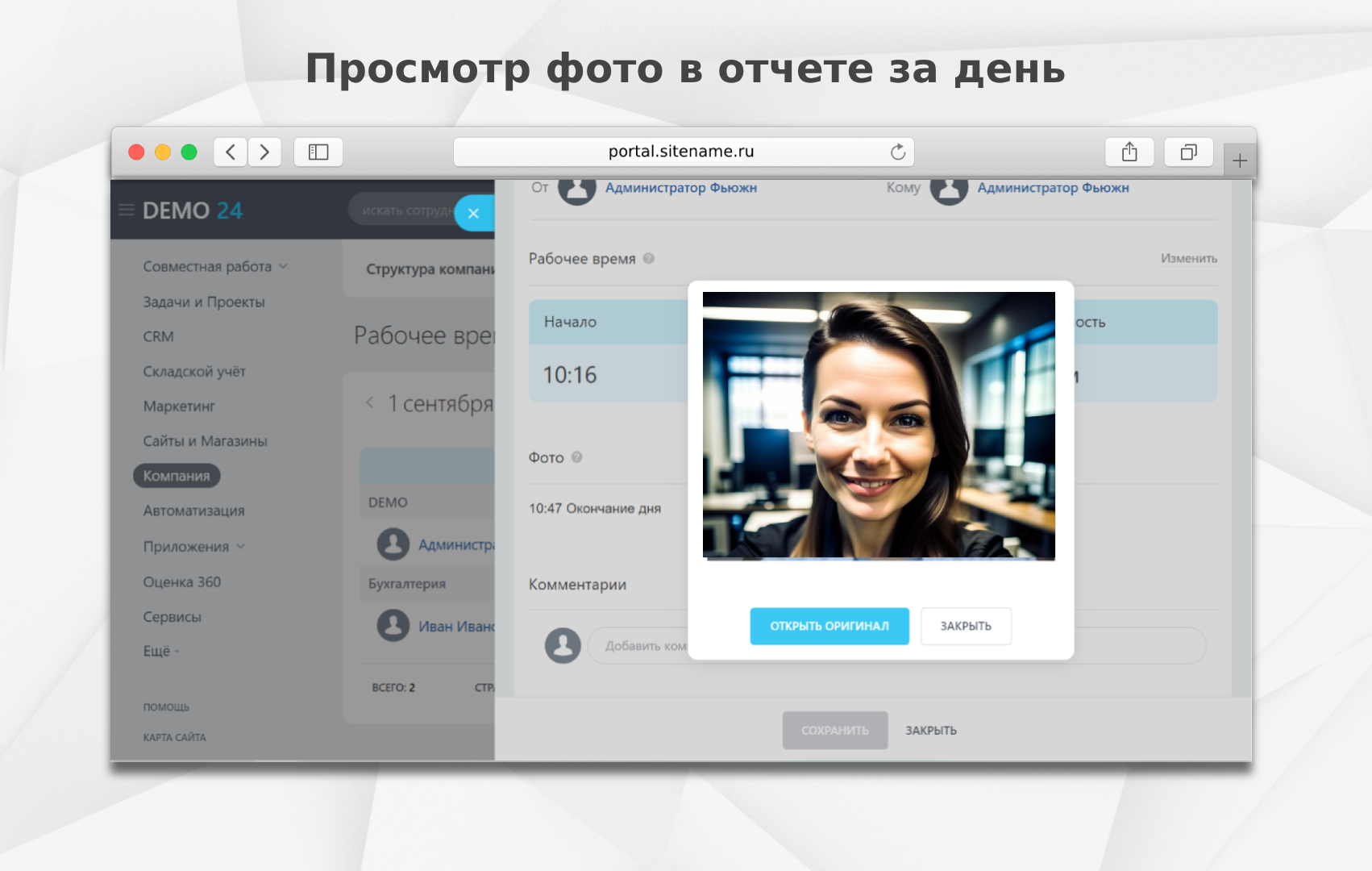1372x871 pixels.
Task: Click help icon beside Рабочее время
Action: [649, 258]
